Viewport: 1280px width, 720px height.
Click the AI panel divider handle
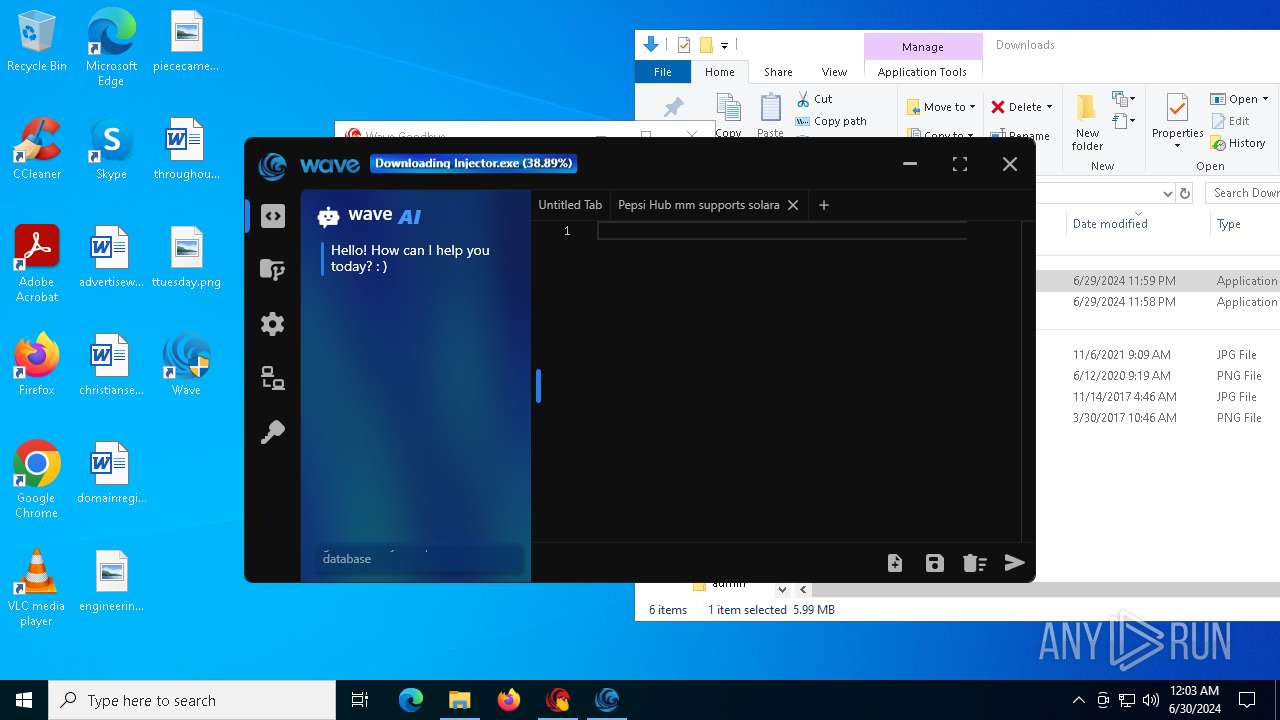point(538,386)
